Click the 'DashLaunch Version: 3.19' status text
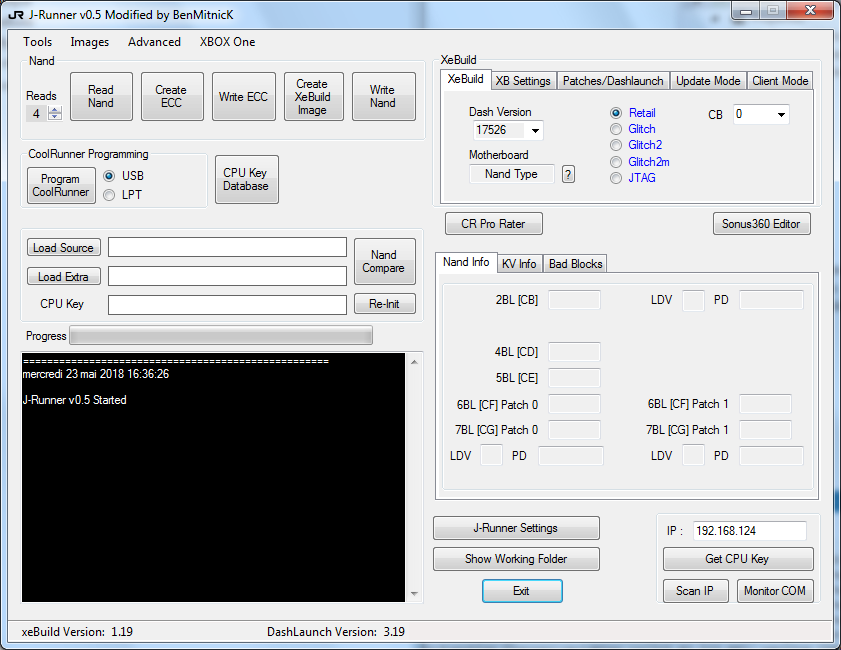 click(x=336, y=632)
